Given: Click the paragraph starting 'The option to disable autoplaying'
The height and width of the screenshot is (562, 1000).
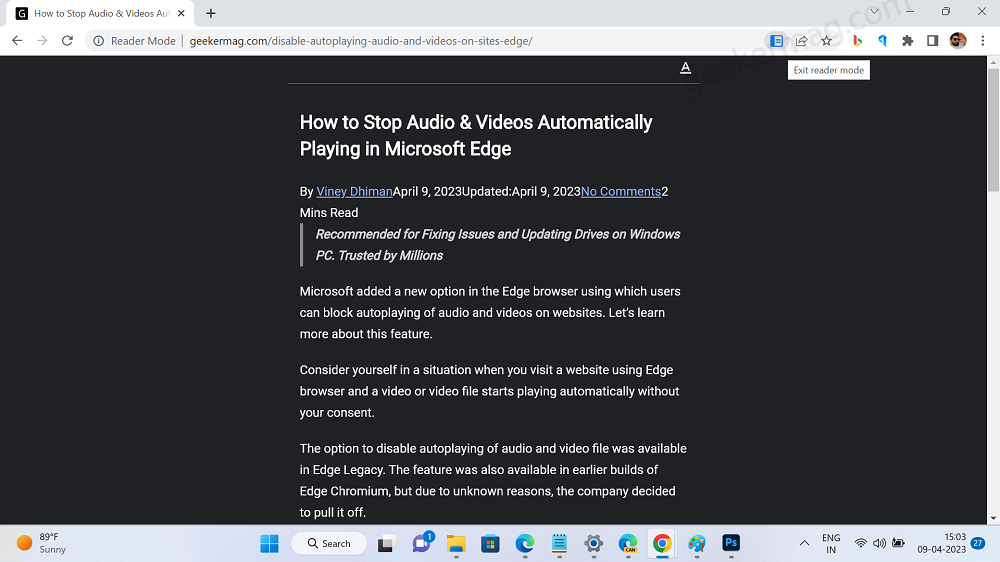Looking at the screenshot, I should pyautogui.click(x=493, y=480).
